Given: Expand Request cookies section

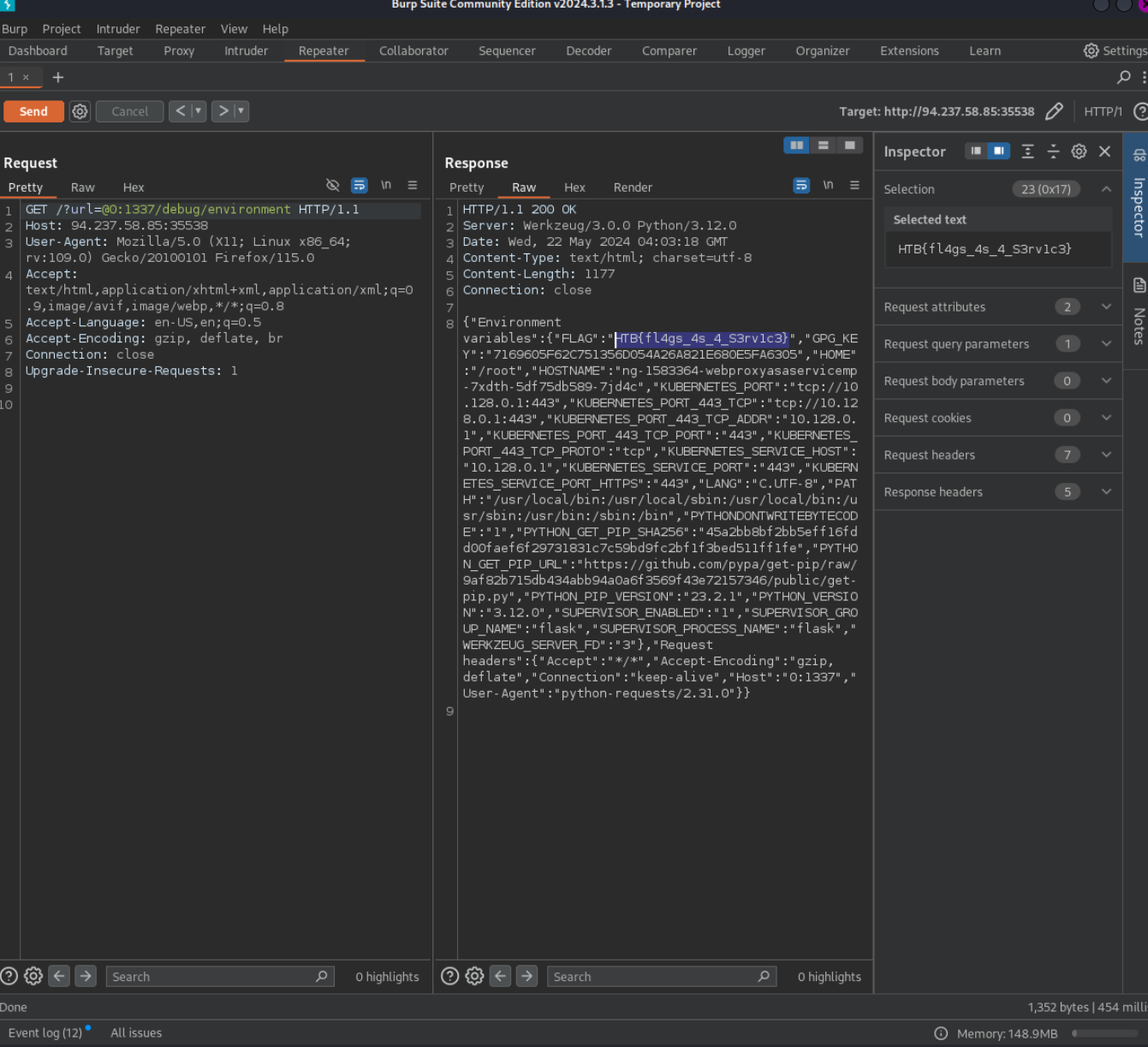Looking at the screenshot, I should (x=997, y=418).
